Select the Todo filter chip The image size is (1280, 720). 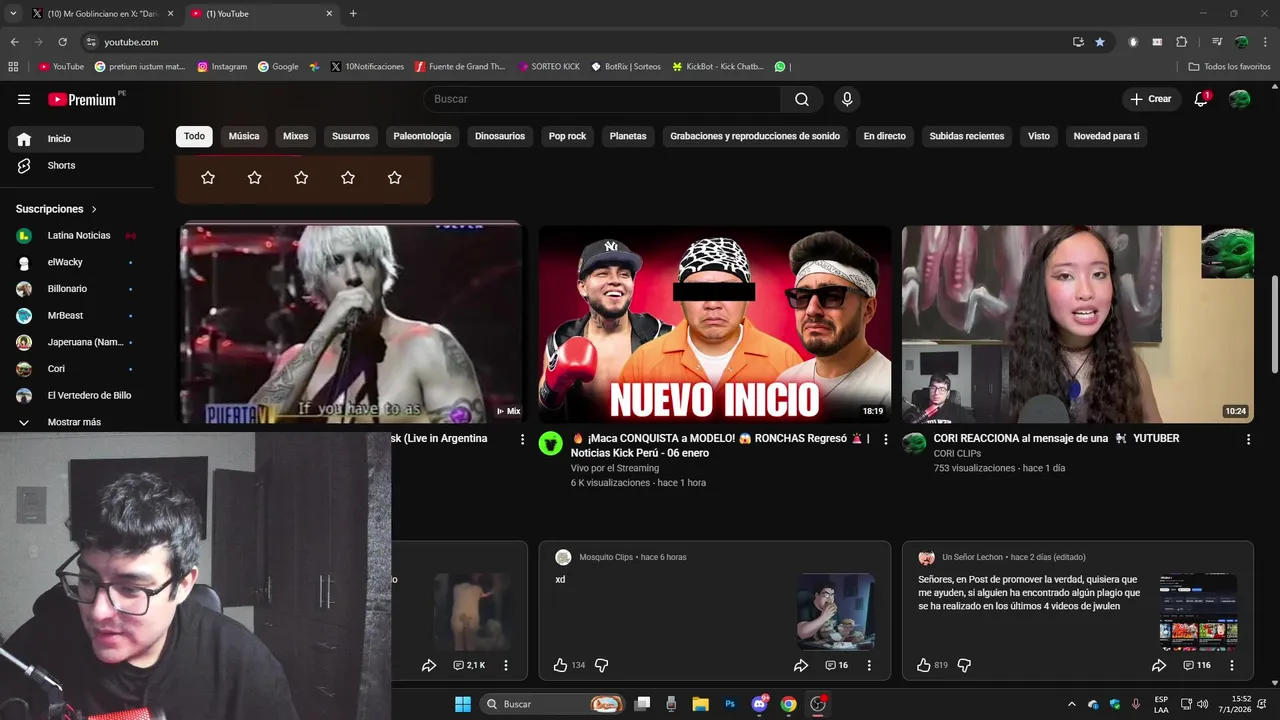pyautogui.click(x=194, y=136)
